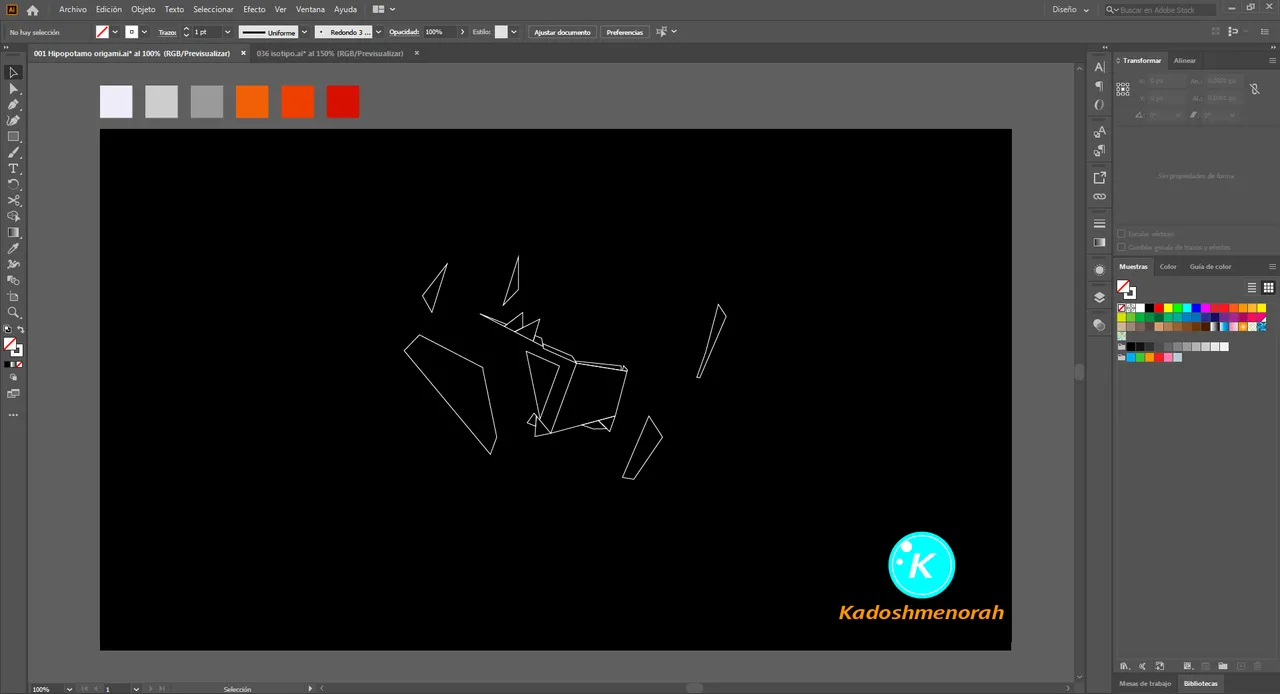Click the Preferencias button

click(624, 32)
